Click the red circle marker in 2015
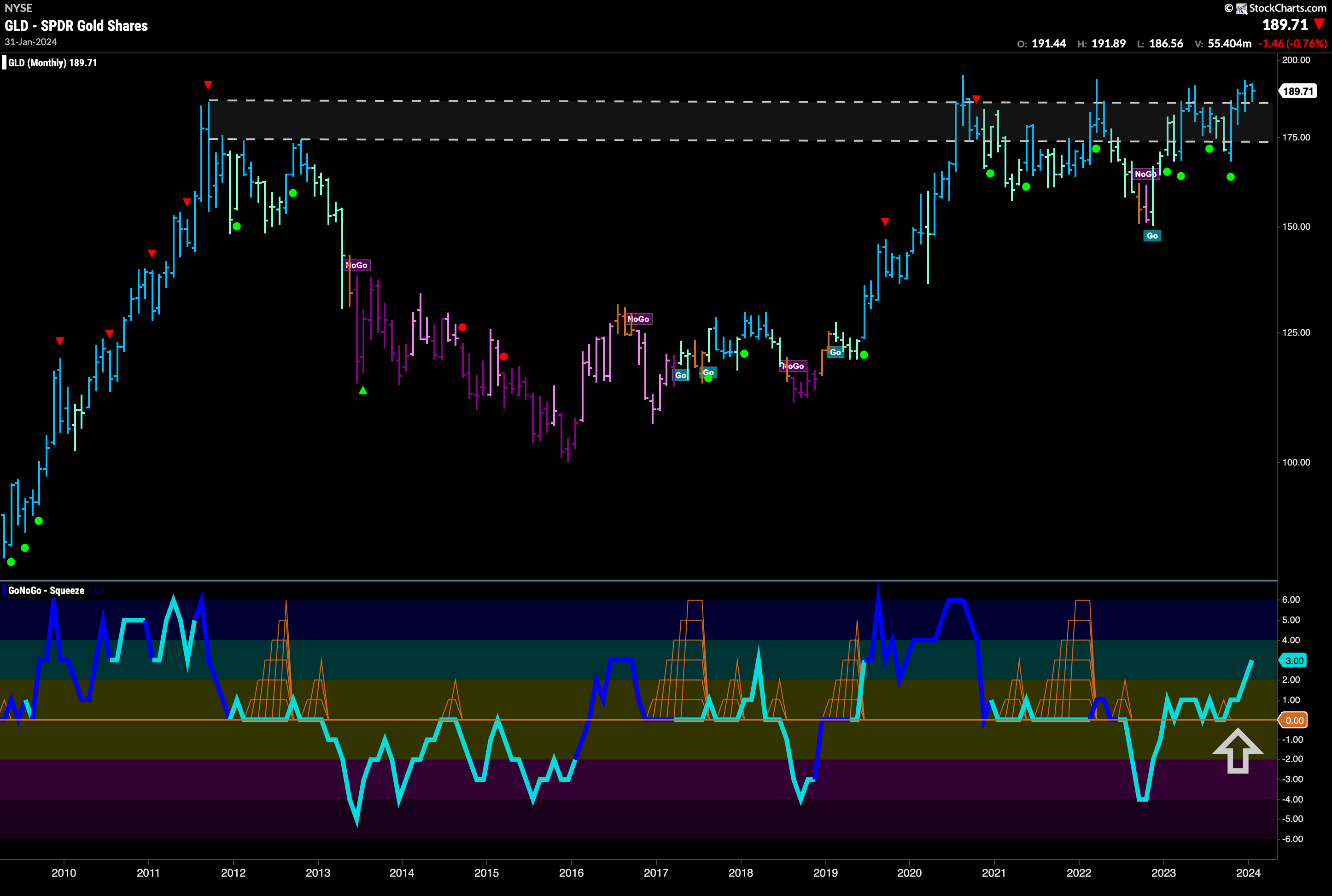Viewport: 1332px width, 896px height. [x=503, y=356]
